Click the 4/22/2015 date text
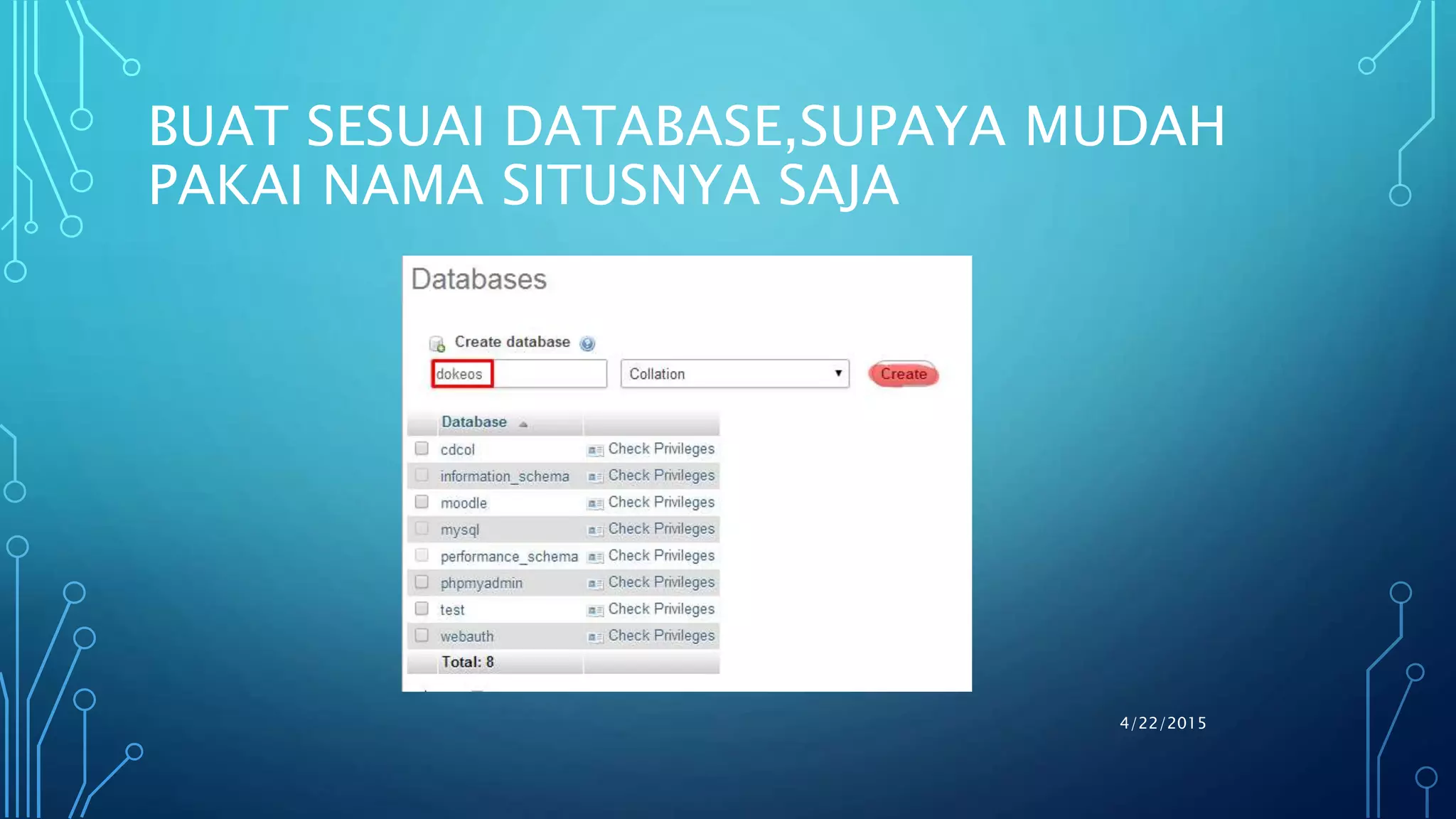 click(1163, 723)
